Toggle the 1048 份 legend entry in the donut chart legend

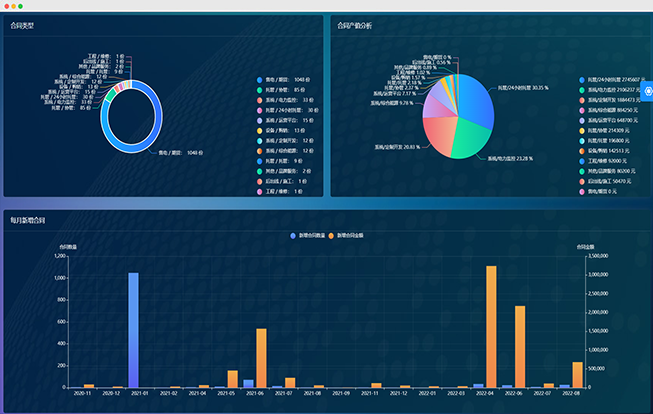click(261, 79)
